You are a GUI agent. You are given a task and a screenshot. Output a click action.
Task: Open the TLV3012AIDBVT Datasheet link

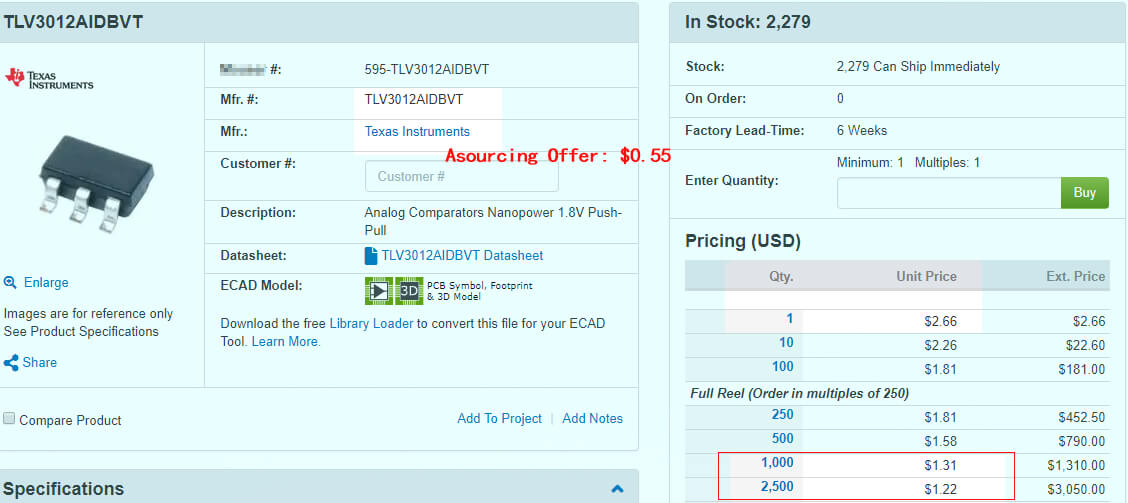pos(462,255)
